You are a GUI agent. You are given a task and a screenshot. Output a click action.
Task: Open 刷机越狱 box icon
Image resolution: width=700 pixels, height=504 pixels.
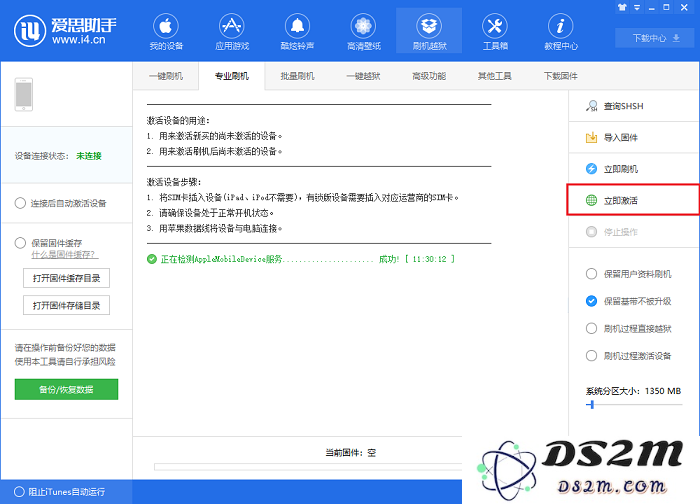(429, 26)
